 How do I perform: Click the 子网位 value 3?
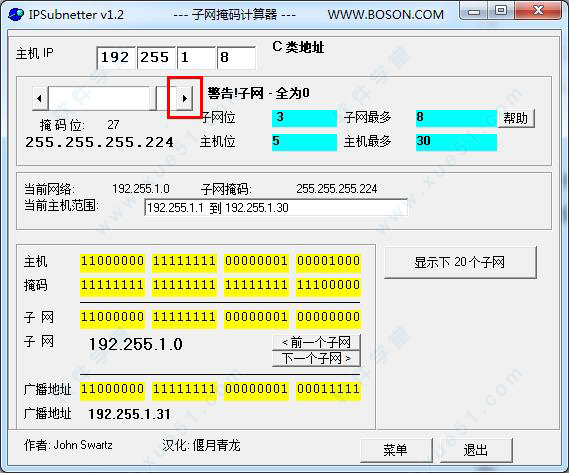(304, 118)
